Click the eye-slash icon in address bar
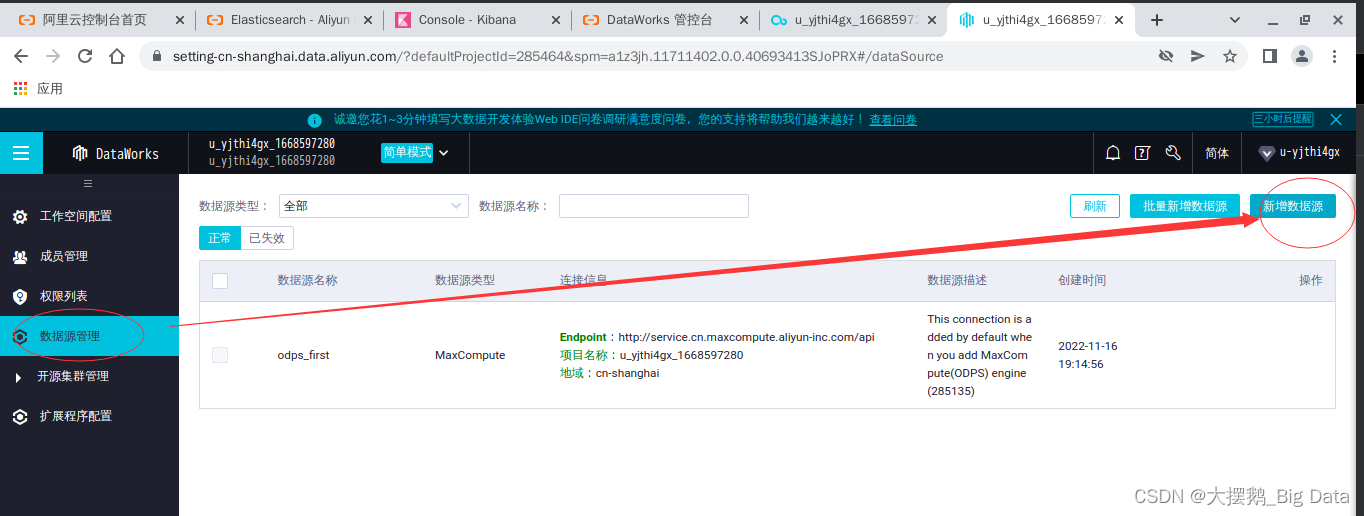Viewport: 1364px width, 516px height. (x=1165, y=56)
